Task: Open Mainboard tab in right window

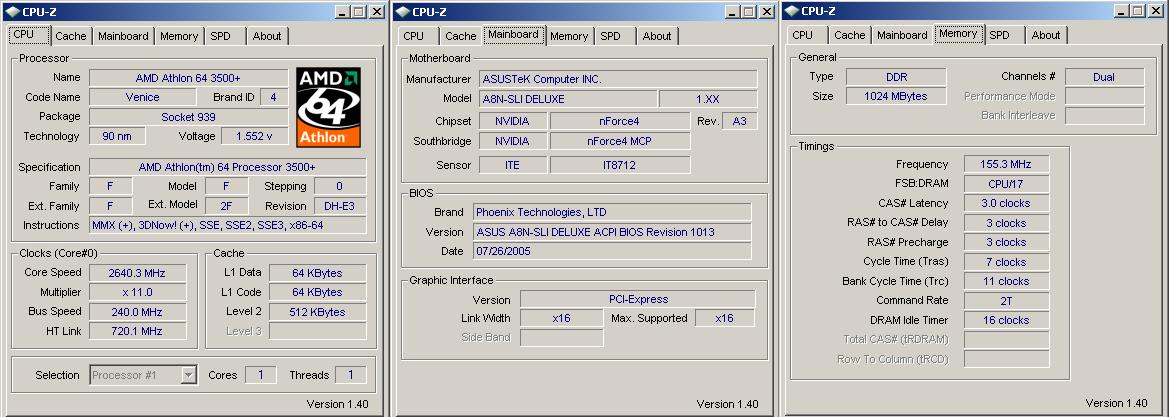Action: (x=902, y=35)
